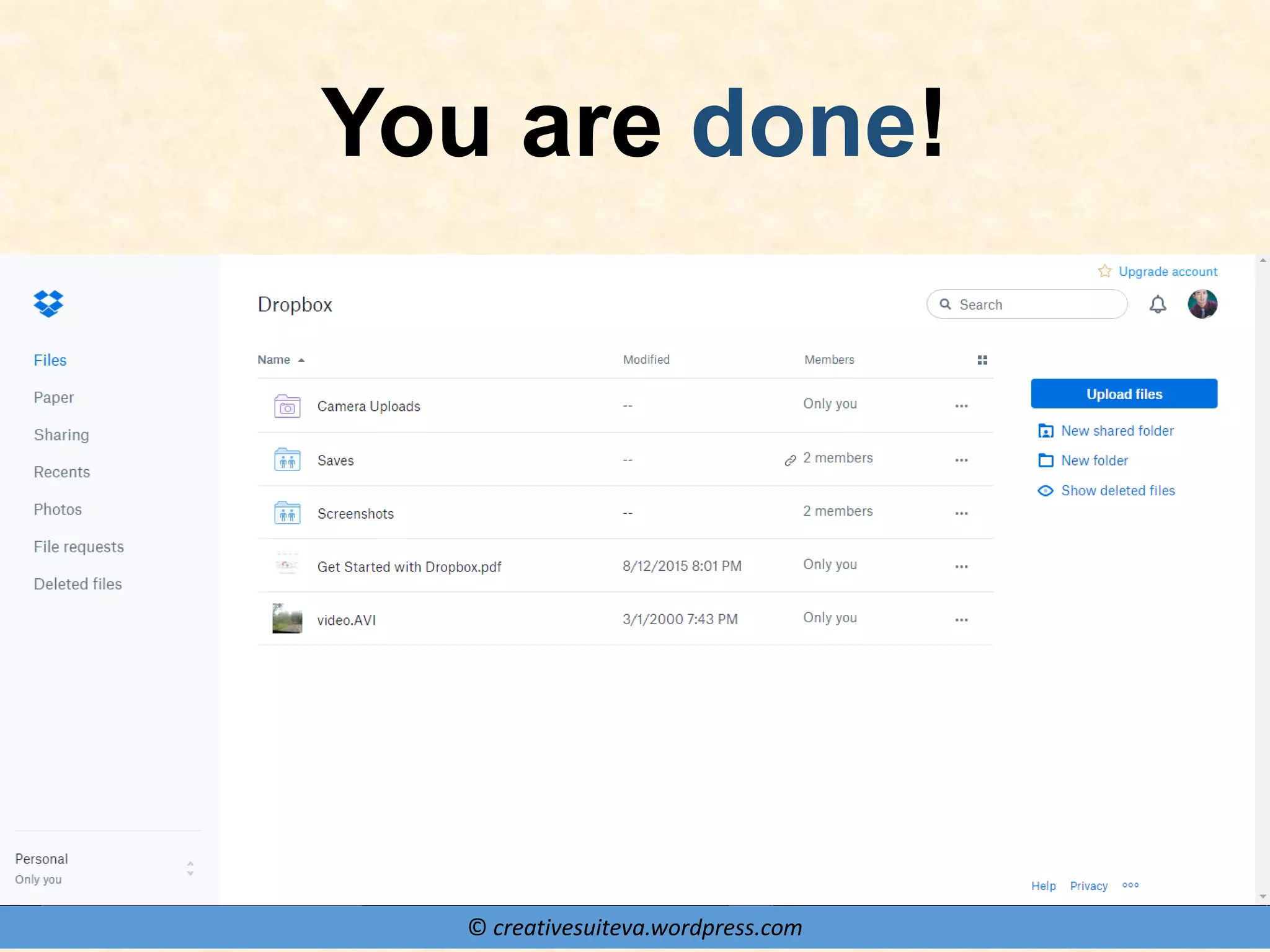Click the scrollbar down arrow
1270x952 pixels.
(1263, 897)
